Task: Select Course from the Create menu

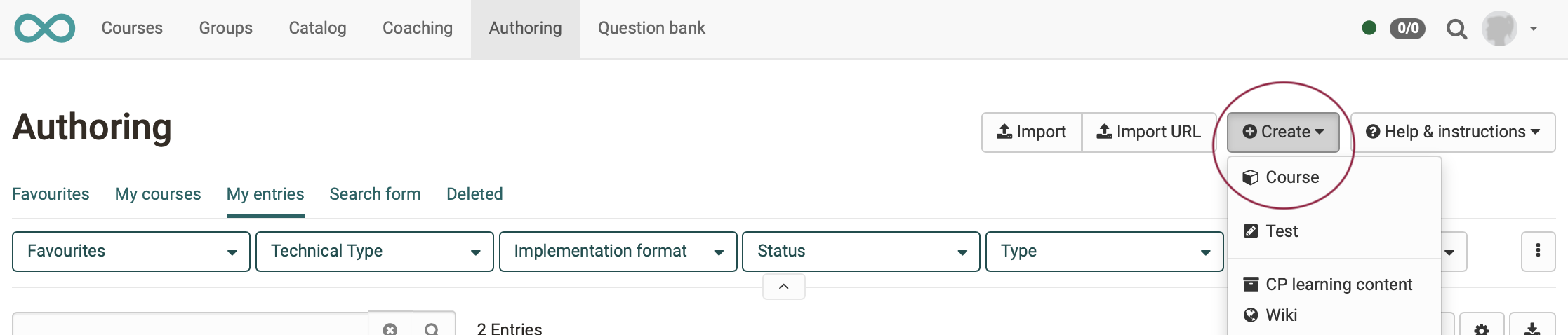Action: (x=1291, y=177)
